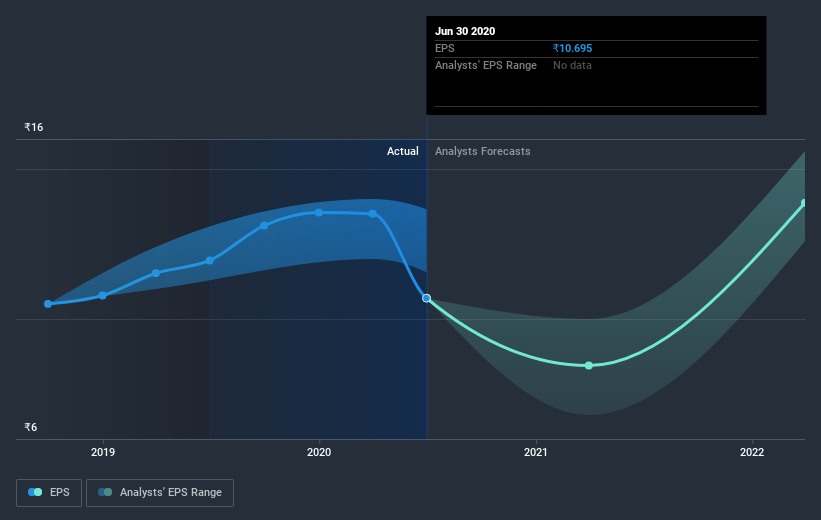Toggle the Analysts' EPS Range legend
The width and height of the screenshot is (821, 520).
(x=160, y=492)
